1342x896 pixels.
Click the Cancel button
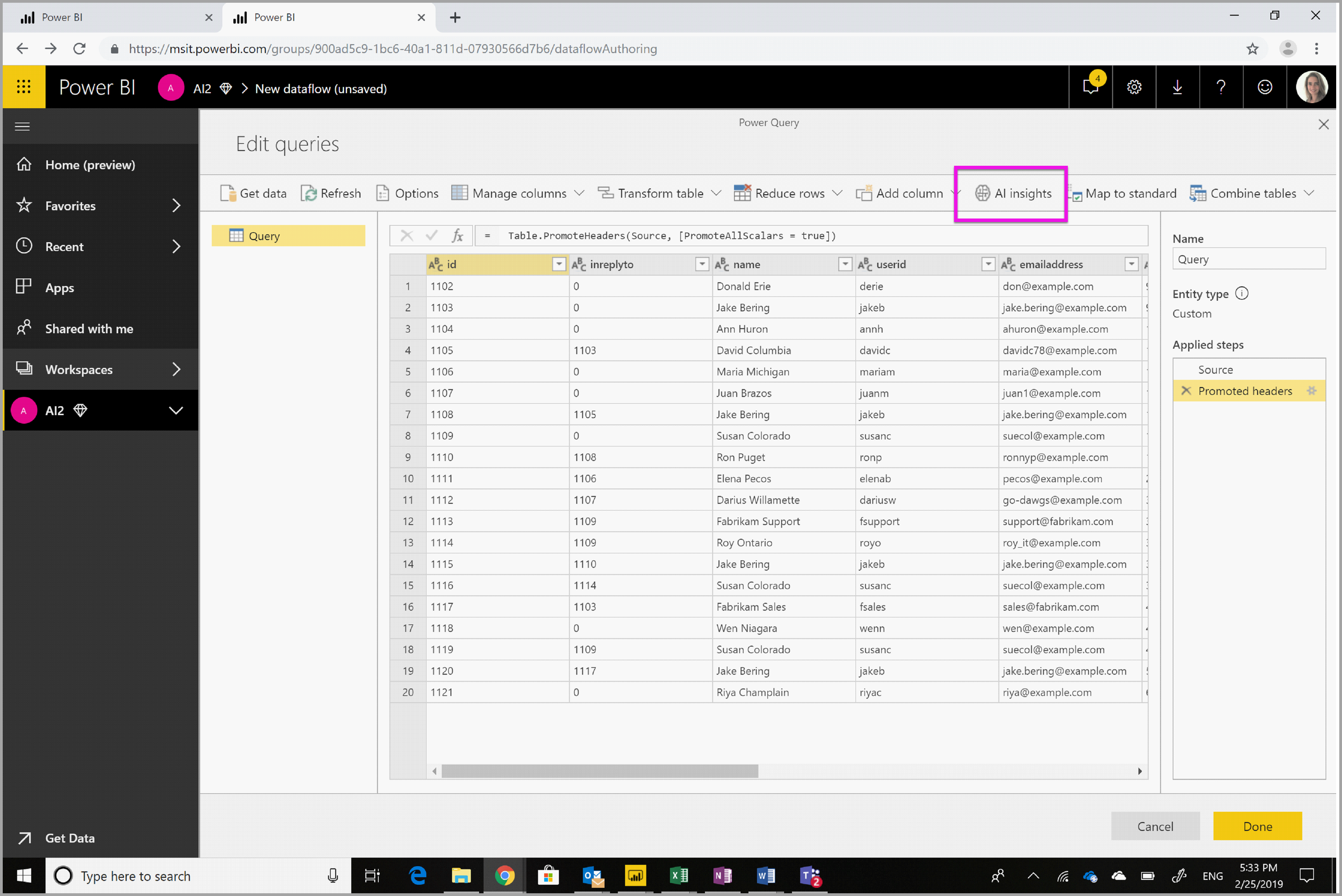pyautogui.click(x=1155, y=826)
